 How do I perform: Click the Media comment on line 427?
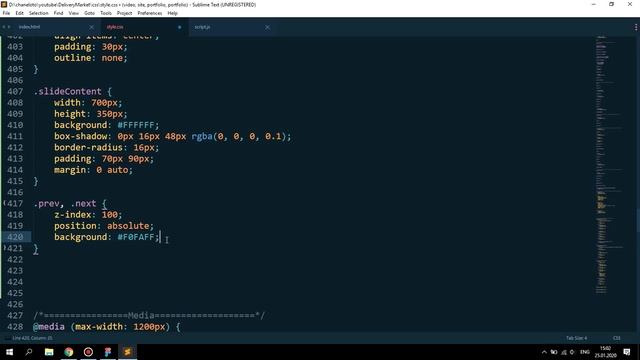click(x=149, y=316)
